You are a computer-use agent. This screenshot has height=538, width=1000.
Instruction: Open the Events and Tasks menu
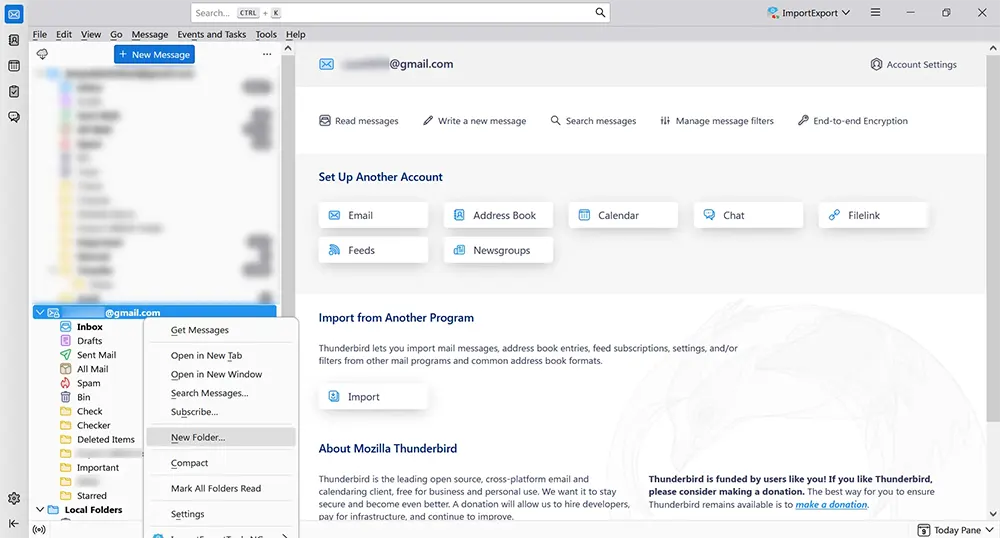pyautogui.click(x=212, y=34)
